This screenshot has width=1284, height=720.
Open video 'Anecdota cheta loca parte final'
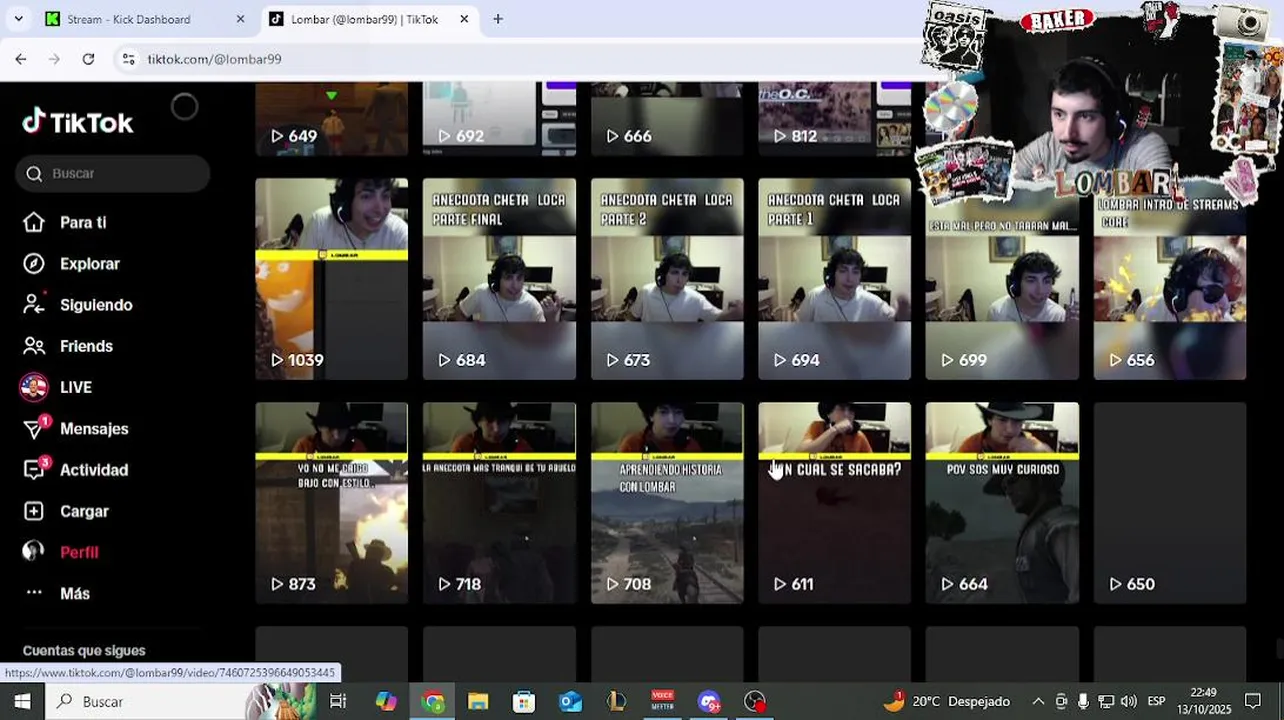[x=499, y=279]
